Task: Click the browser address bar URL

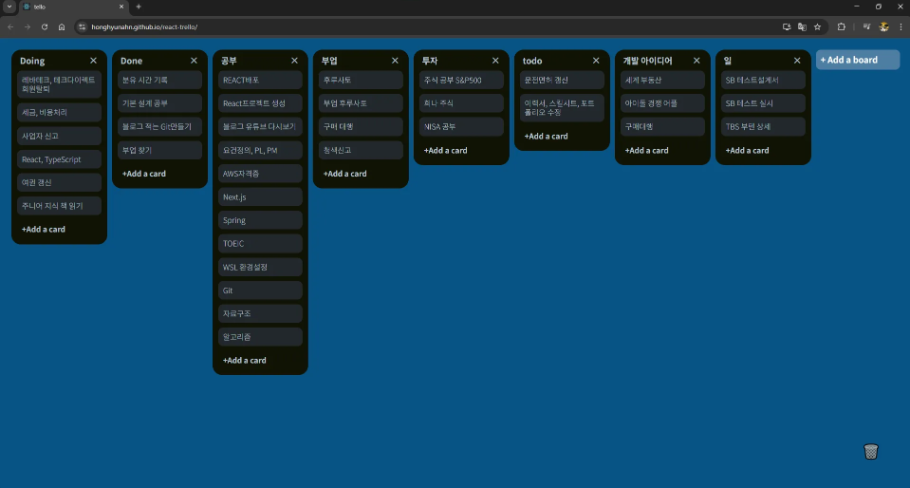Action: (145, 27)
